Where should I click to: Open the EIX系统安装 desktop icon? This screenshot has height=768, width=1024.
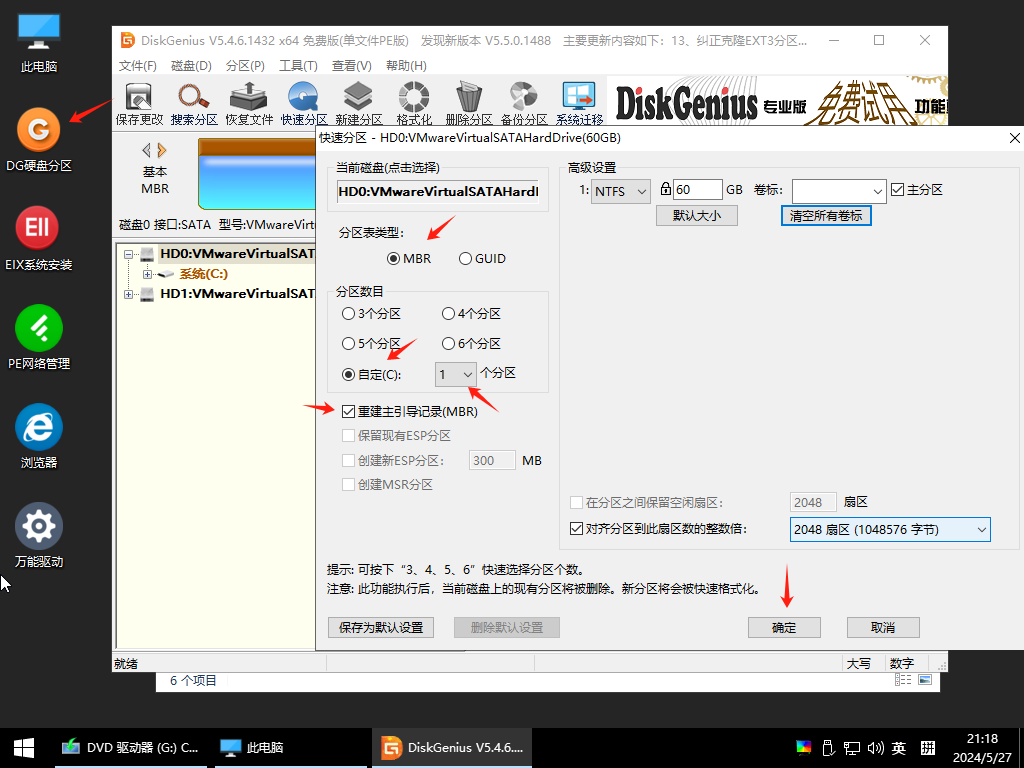coord(39,238)
